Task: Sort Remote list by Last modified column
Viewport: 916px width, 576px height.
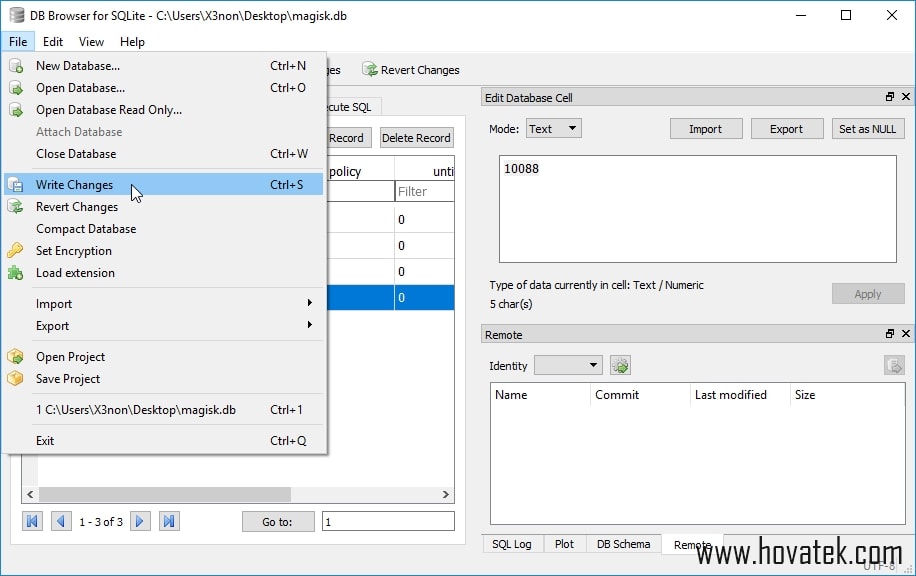Action: pyautogui.click(x=740, y=395)
